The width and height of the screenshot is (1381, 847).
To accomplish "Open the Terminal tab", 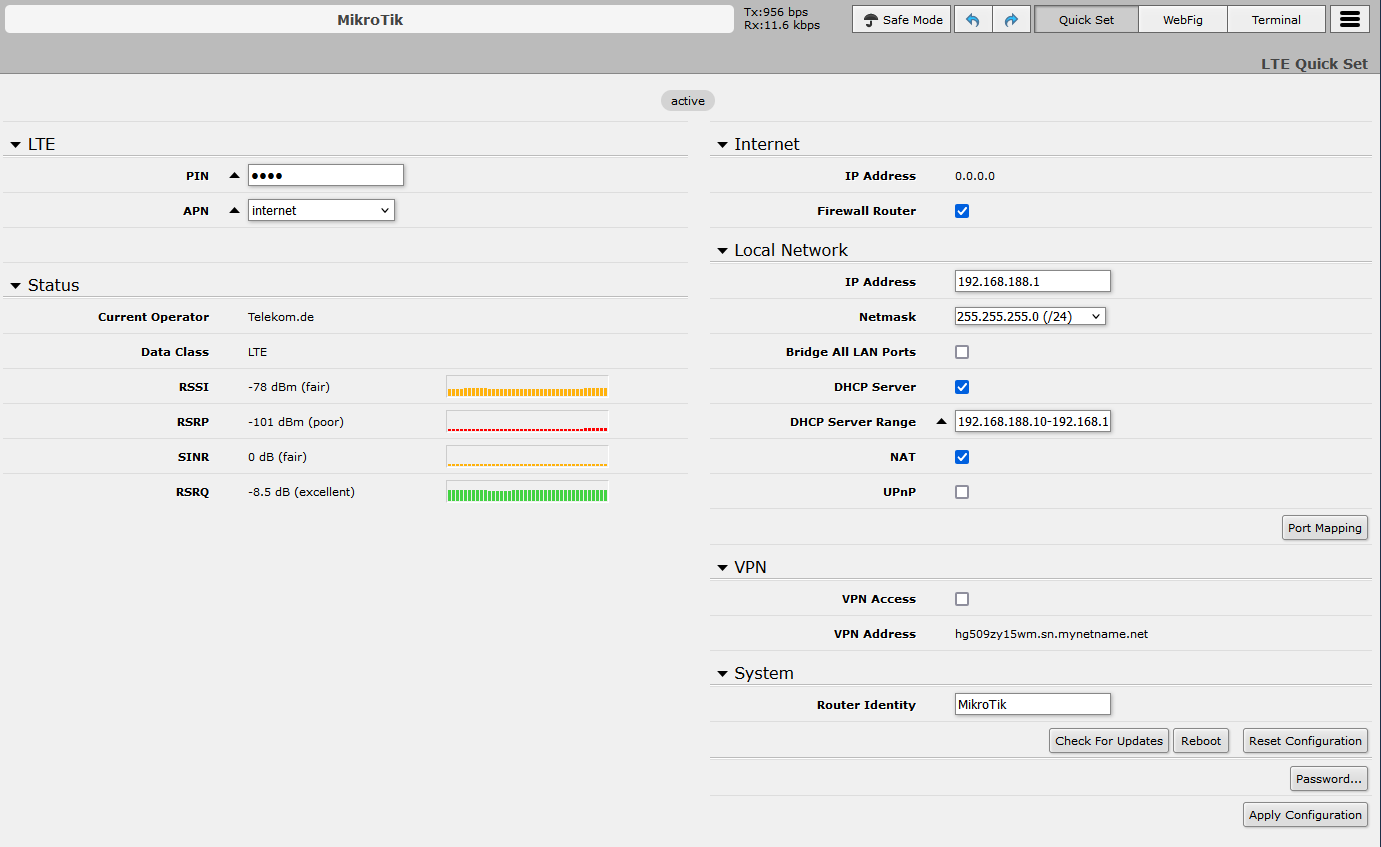I will tap(1276, 19).
